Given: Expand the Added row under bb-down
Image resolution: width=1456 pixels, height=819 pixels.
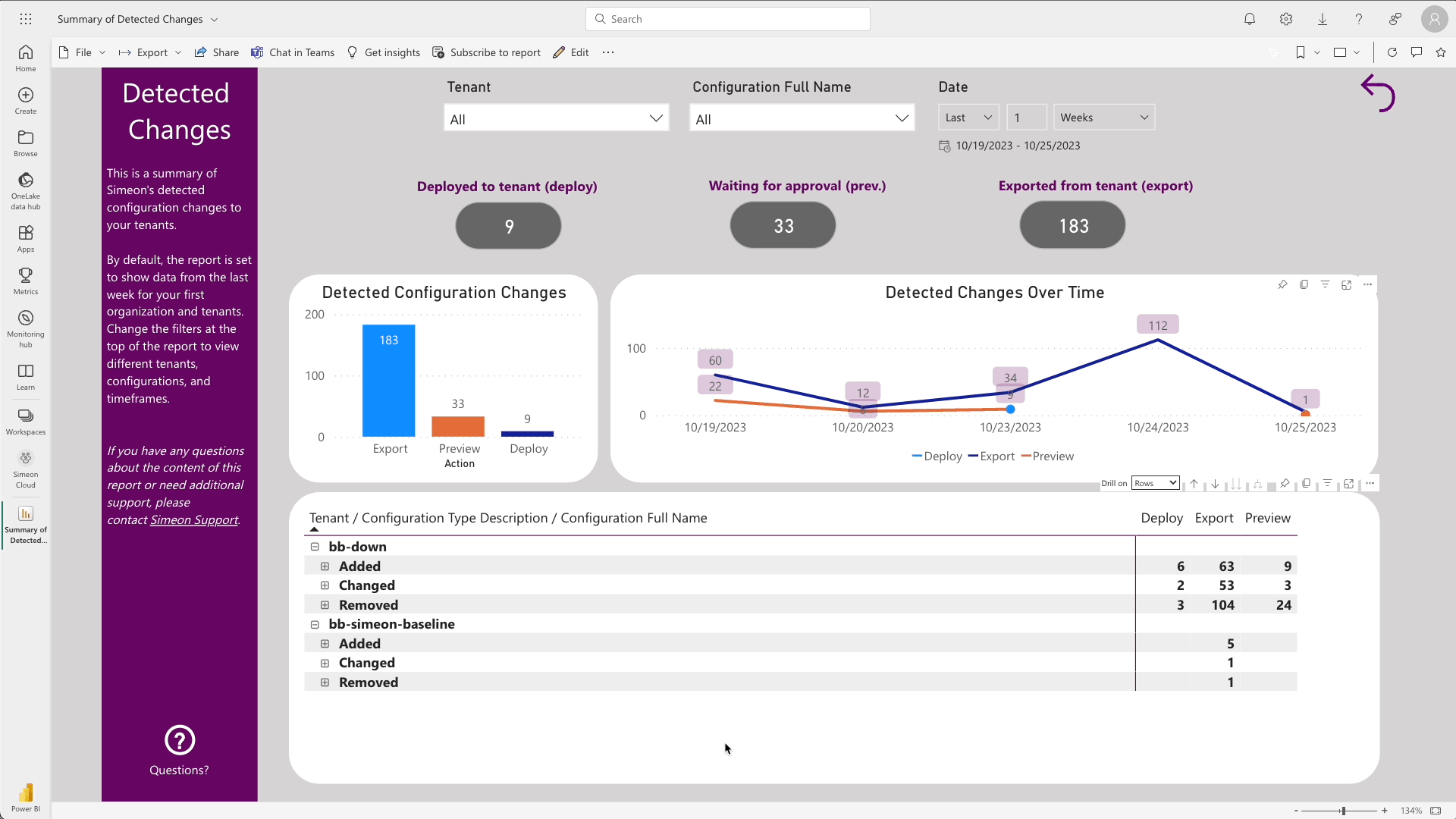Looking at the screenshot, I should (325, 566).
